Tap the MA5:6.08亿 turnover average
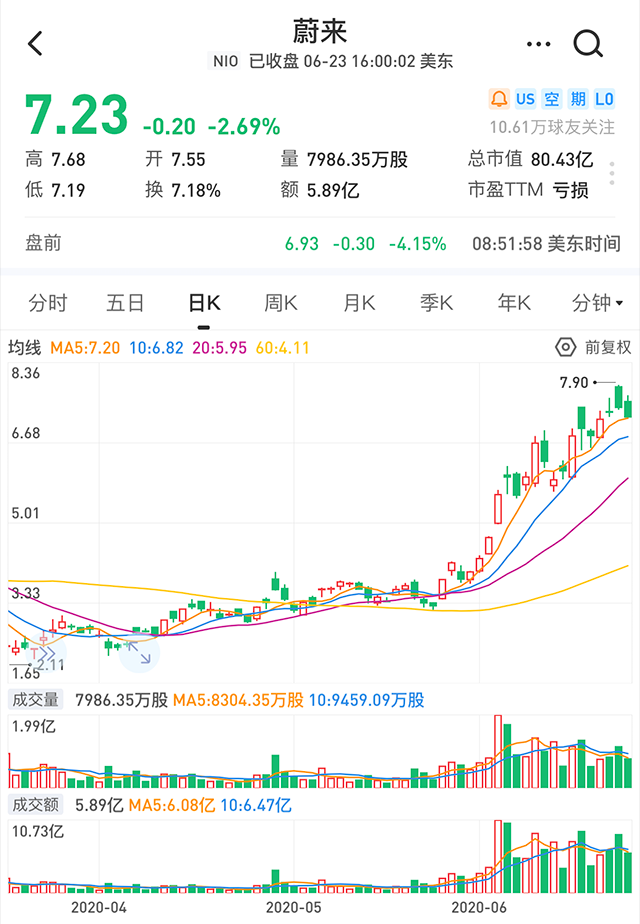 171,804
